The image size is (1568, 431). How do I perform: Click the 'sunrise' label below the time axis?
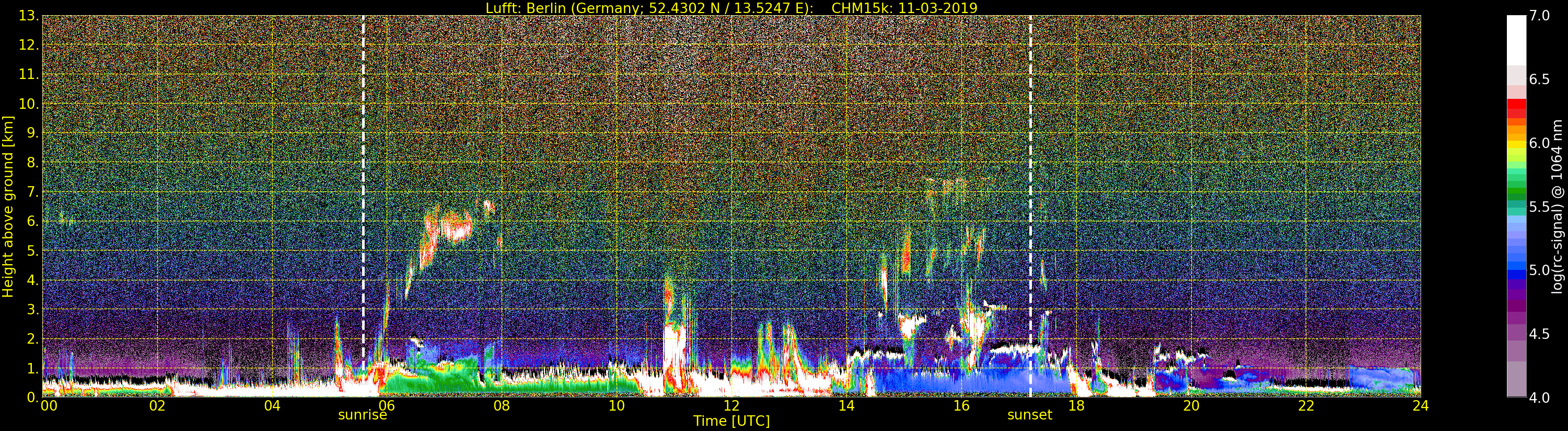tap(363, 415)
